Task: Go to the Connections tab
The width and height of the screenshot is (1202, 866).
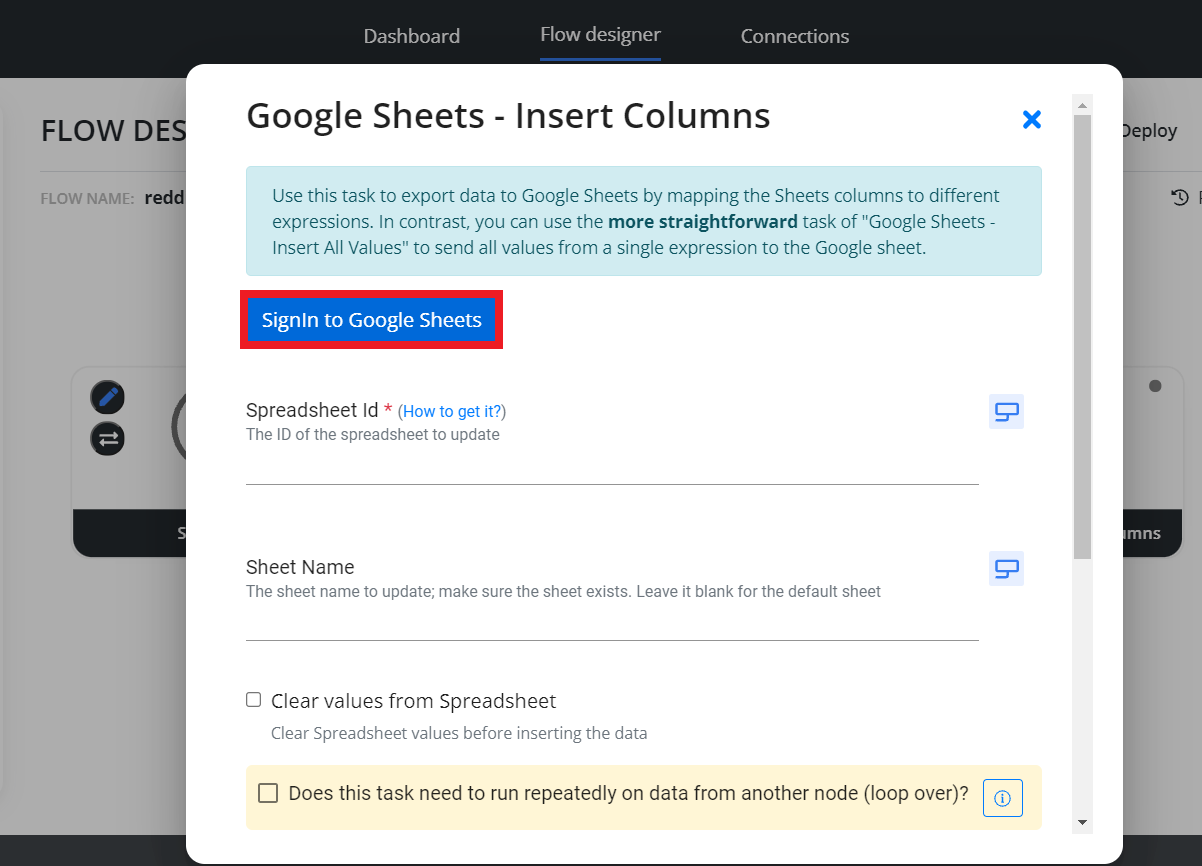Action: click(795, 36)
